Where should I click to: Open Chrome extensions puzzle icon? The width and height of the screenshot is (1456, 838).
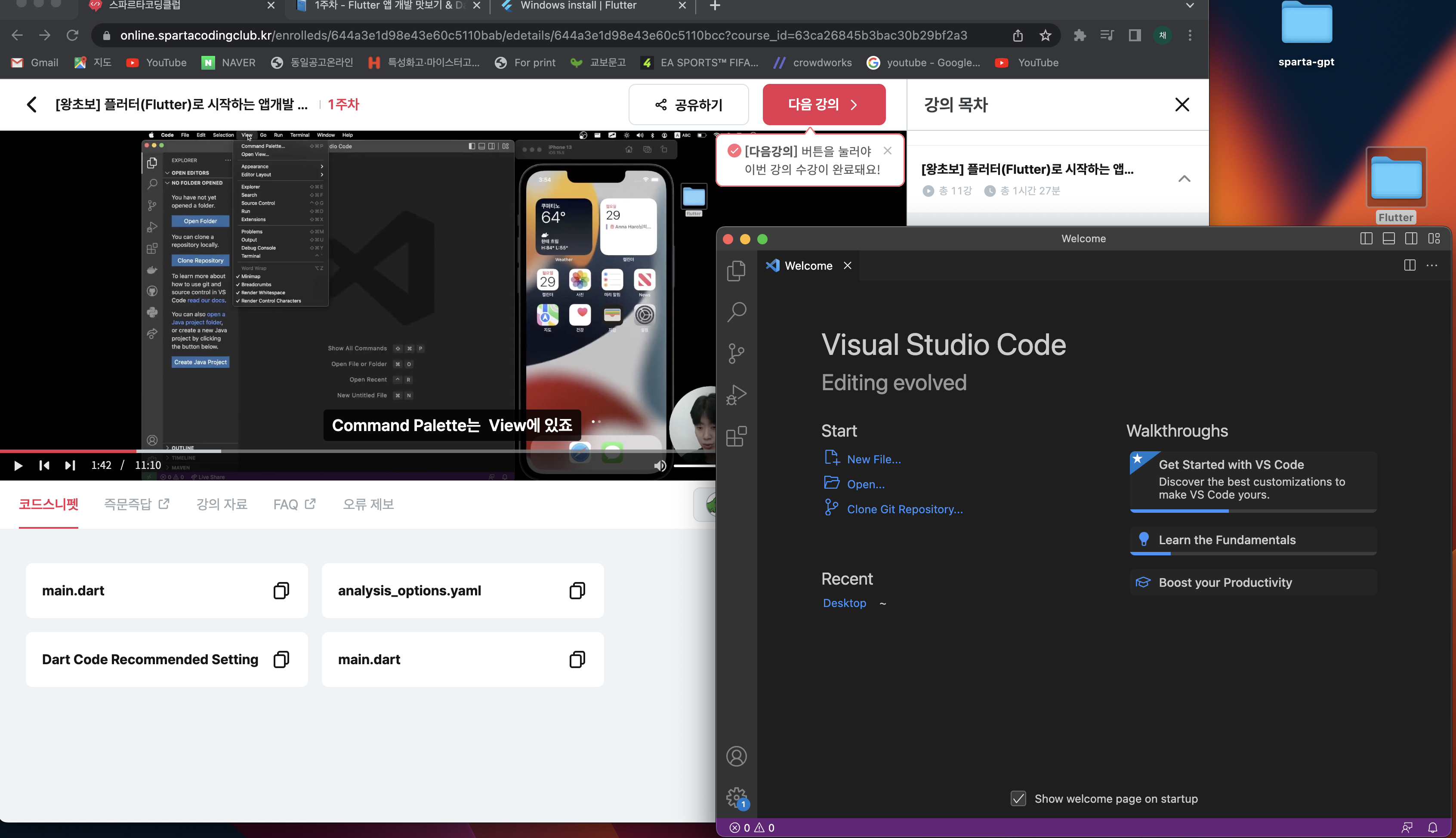(1080, 36)
